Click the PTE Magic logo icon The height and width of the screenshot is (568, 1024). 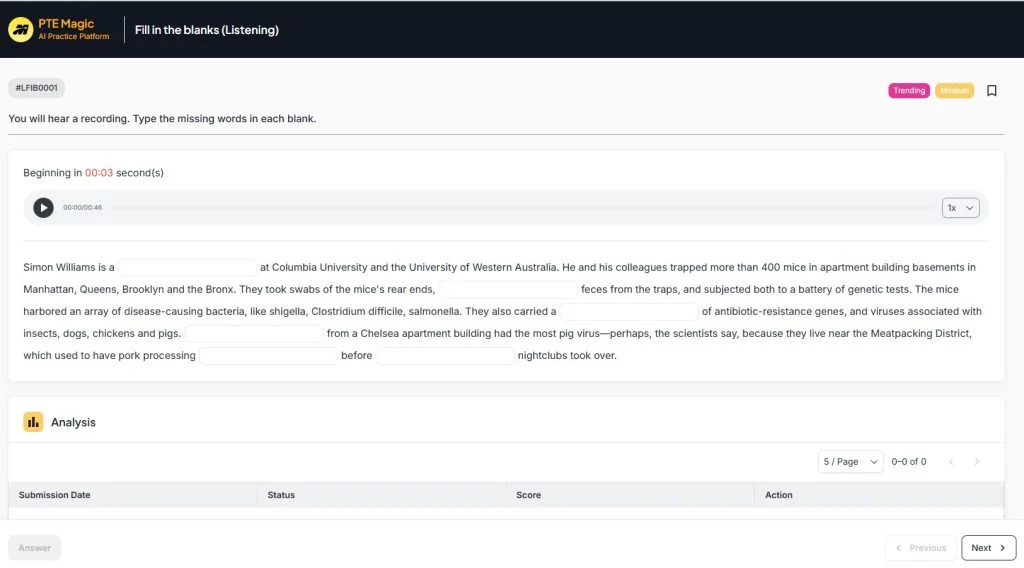click(x=21, y=30)
